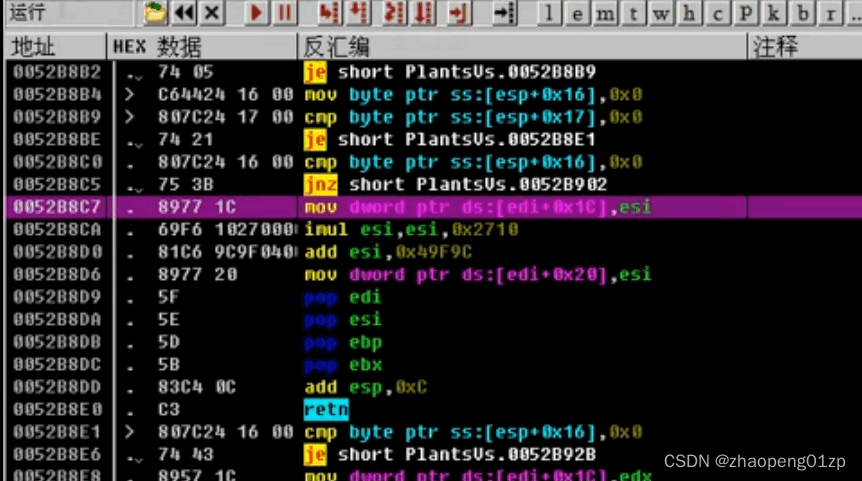Screen dimensions: 862x481
Task: Open References window with 'r' button
Action: (831, 13)
